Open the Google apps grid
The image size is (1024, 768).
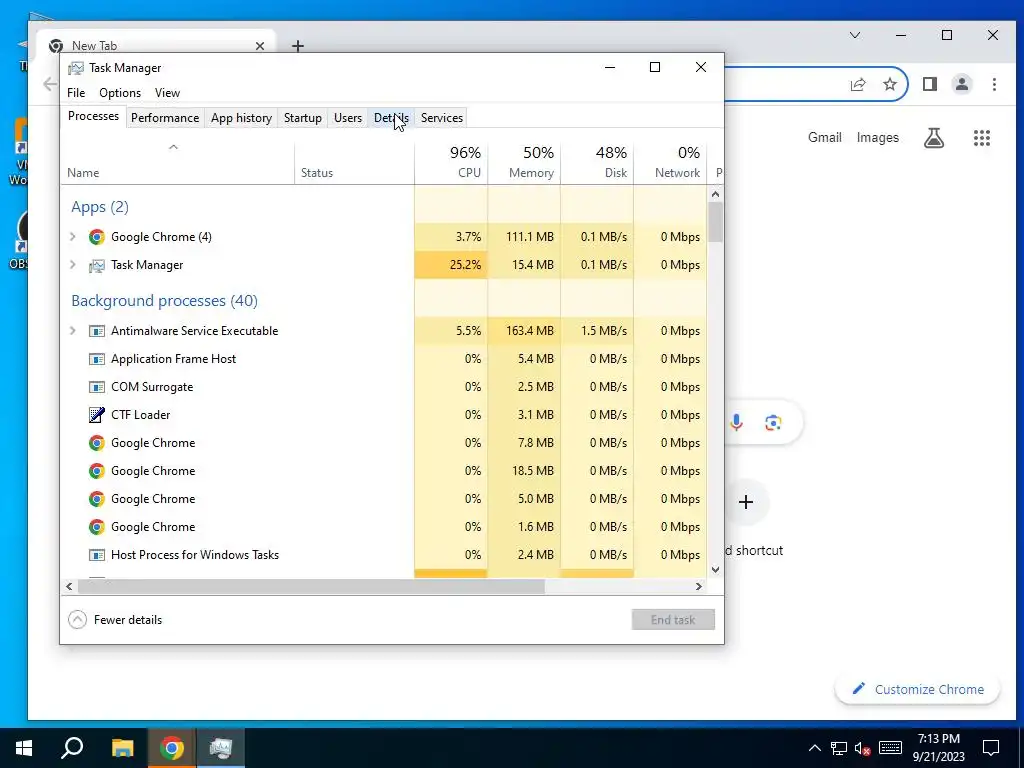click(982, 138)
